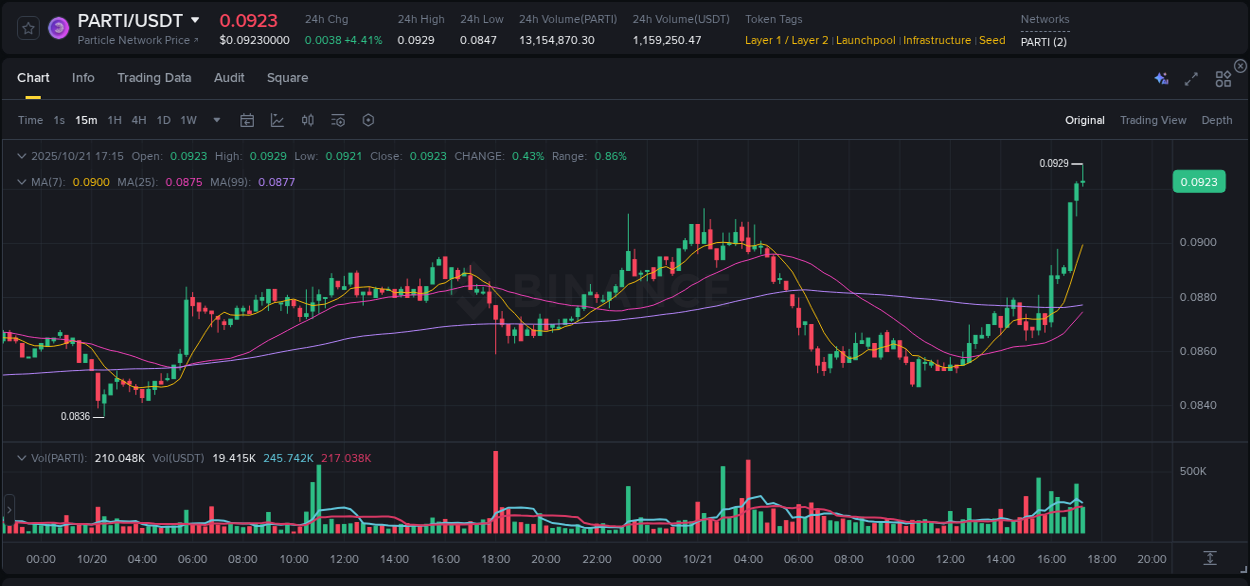Toggle the favorite star for PARTI/USDT
1250x586 pixels.
27,27
